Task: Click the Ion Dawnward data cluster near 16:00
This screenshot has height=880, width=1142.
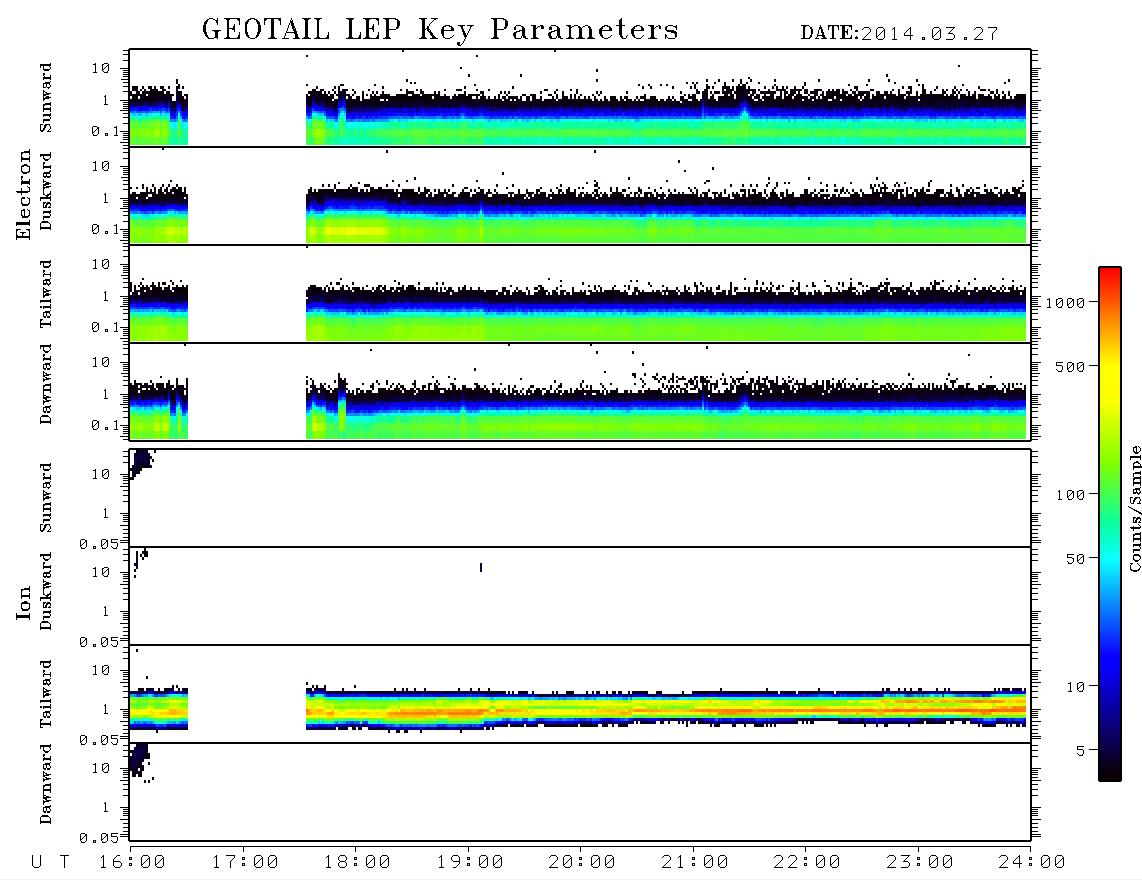Action: point(141,761)
